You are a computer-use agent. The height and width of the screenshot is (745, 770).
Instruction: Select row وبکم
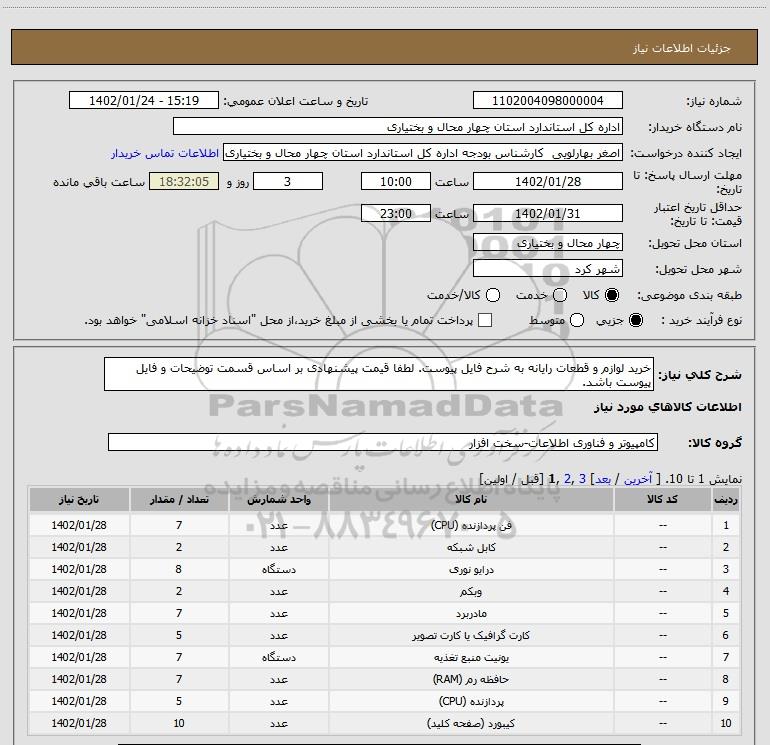pyautogui.click(x=384, y=591)
